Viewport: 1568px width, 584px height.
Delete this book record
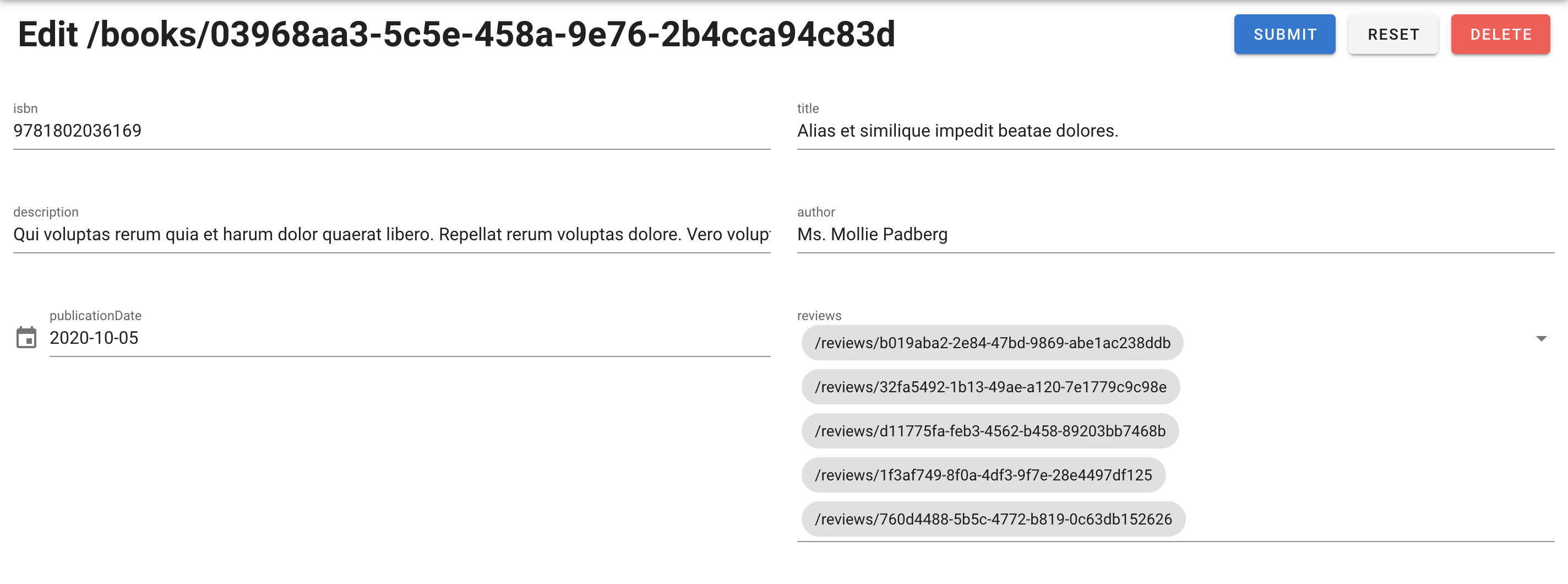tap(1500, 35)
